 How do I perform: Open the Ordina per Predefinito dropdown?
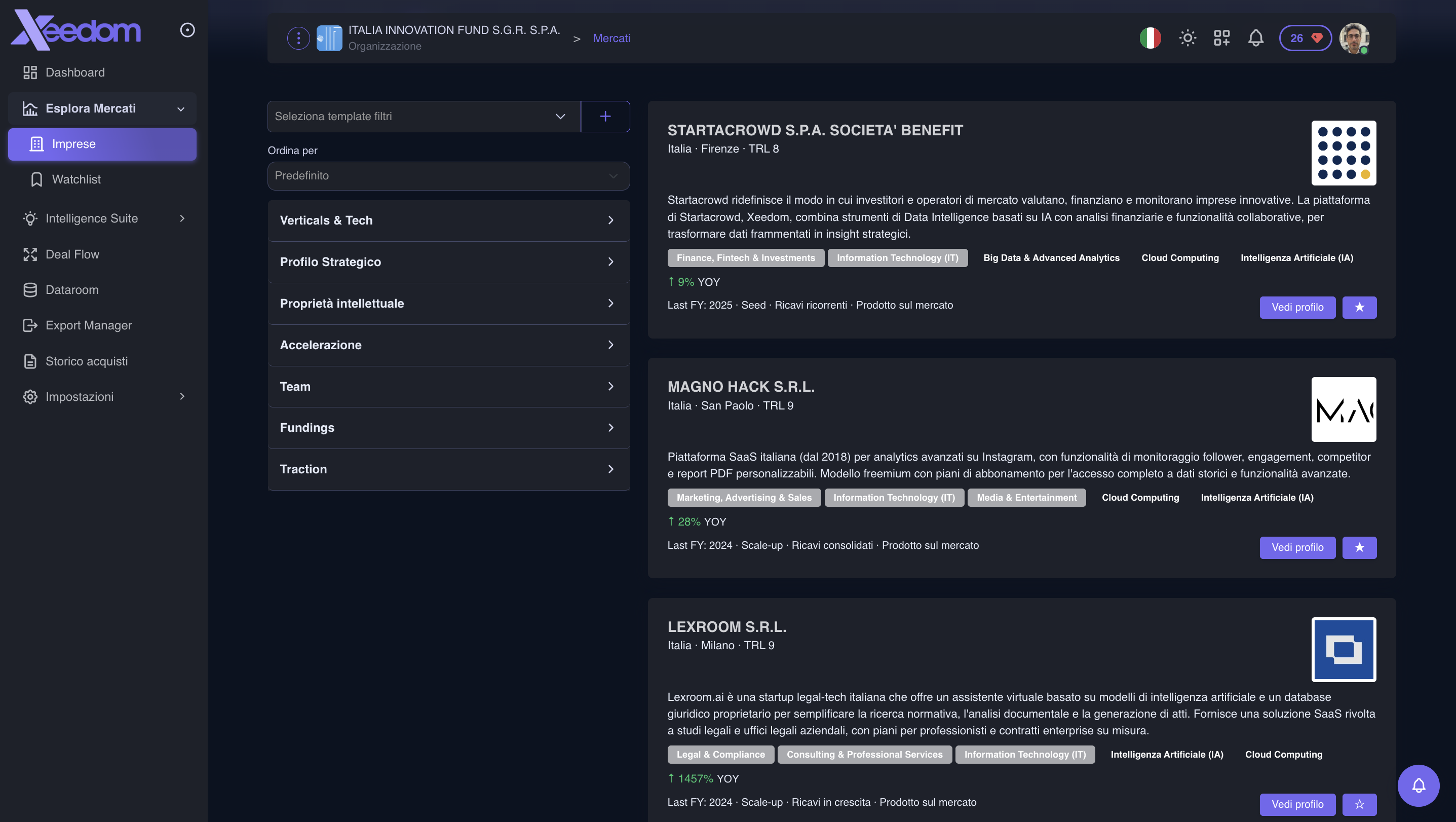pos(449,176)
